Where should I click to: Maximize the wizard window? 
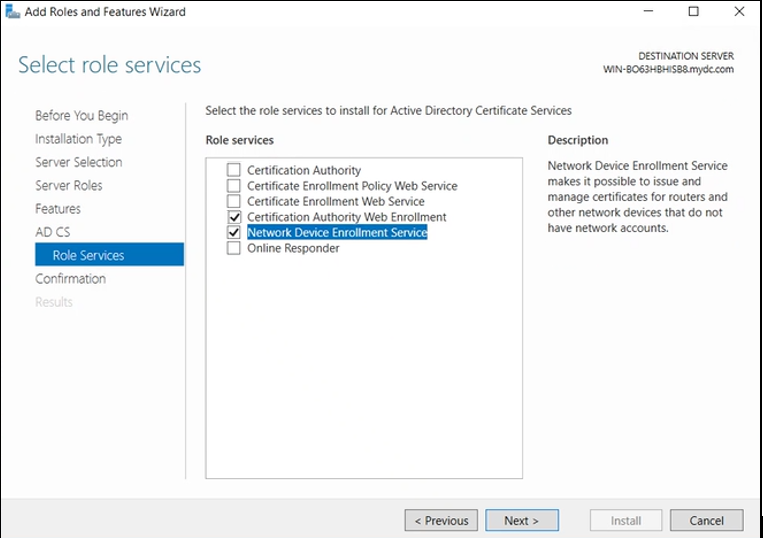tap(693, 11)
